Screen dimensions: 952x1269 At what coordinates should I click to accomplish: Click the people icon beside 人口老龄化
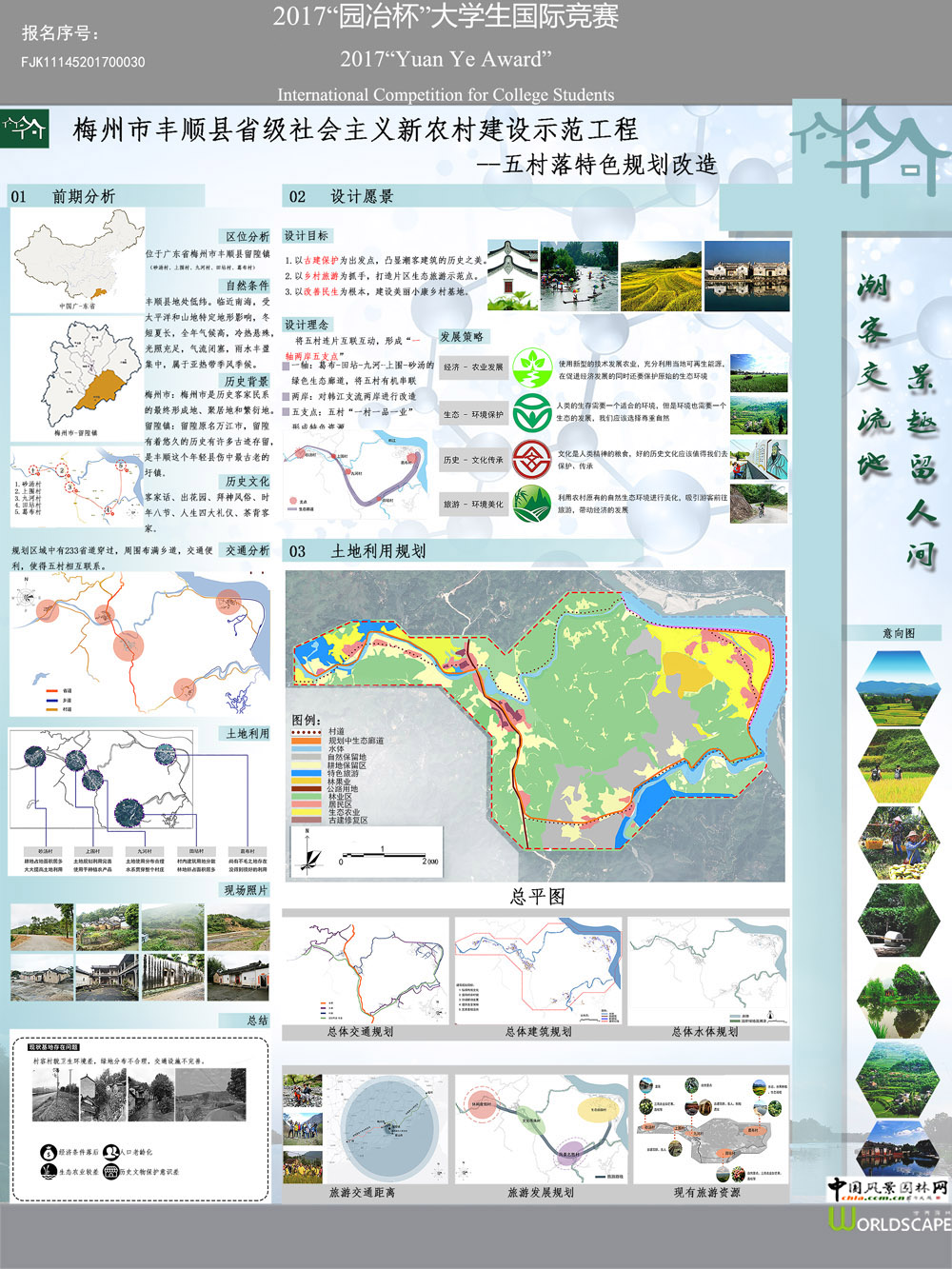pos(110,1153)
